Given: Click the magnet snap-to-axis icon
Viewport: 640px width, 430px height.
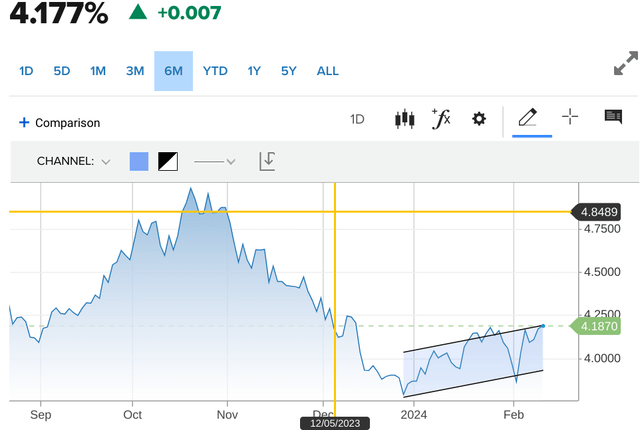Looking at the screenshot, I should 267,161.
